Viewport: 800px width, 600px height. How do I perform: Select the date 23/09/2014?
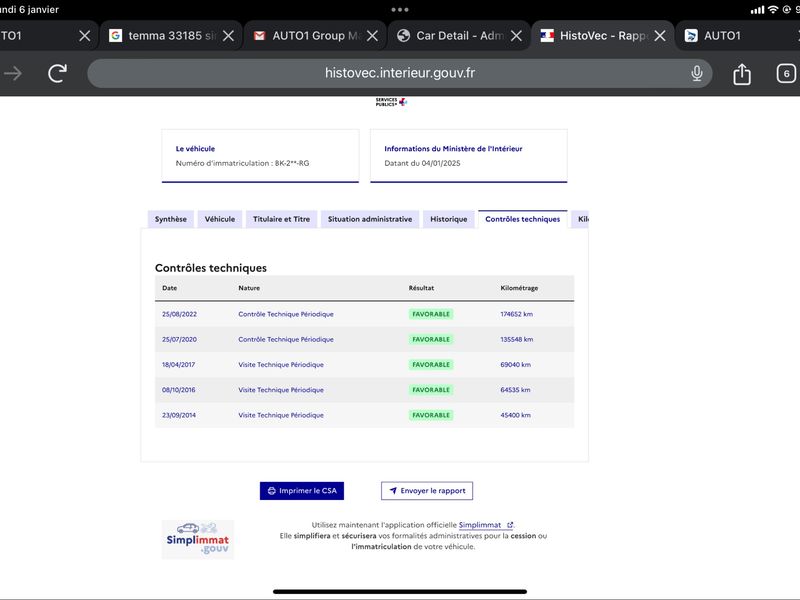(179, 415)
